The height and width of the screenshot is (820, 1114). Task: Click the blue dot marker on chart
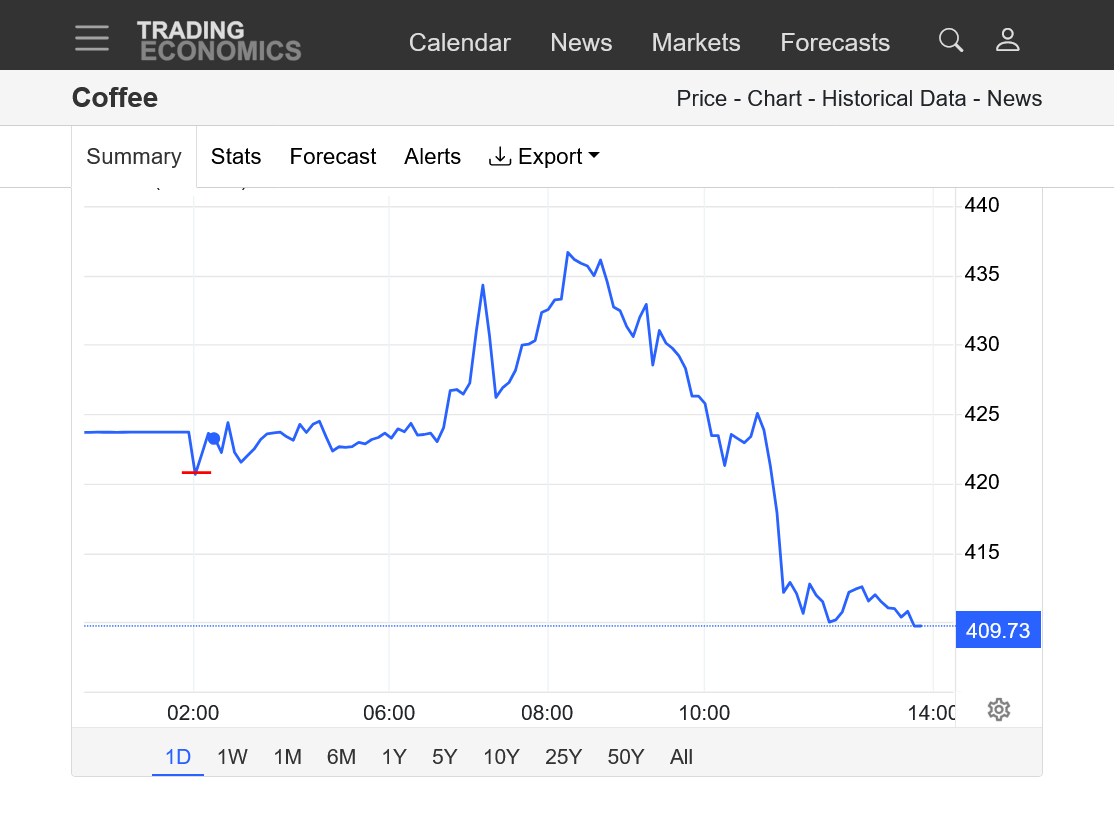(213, 438)
